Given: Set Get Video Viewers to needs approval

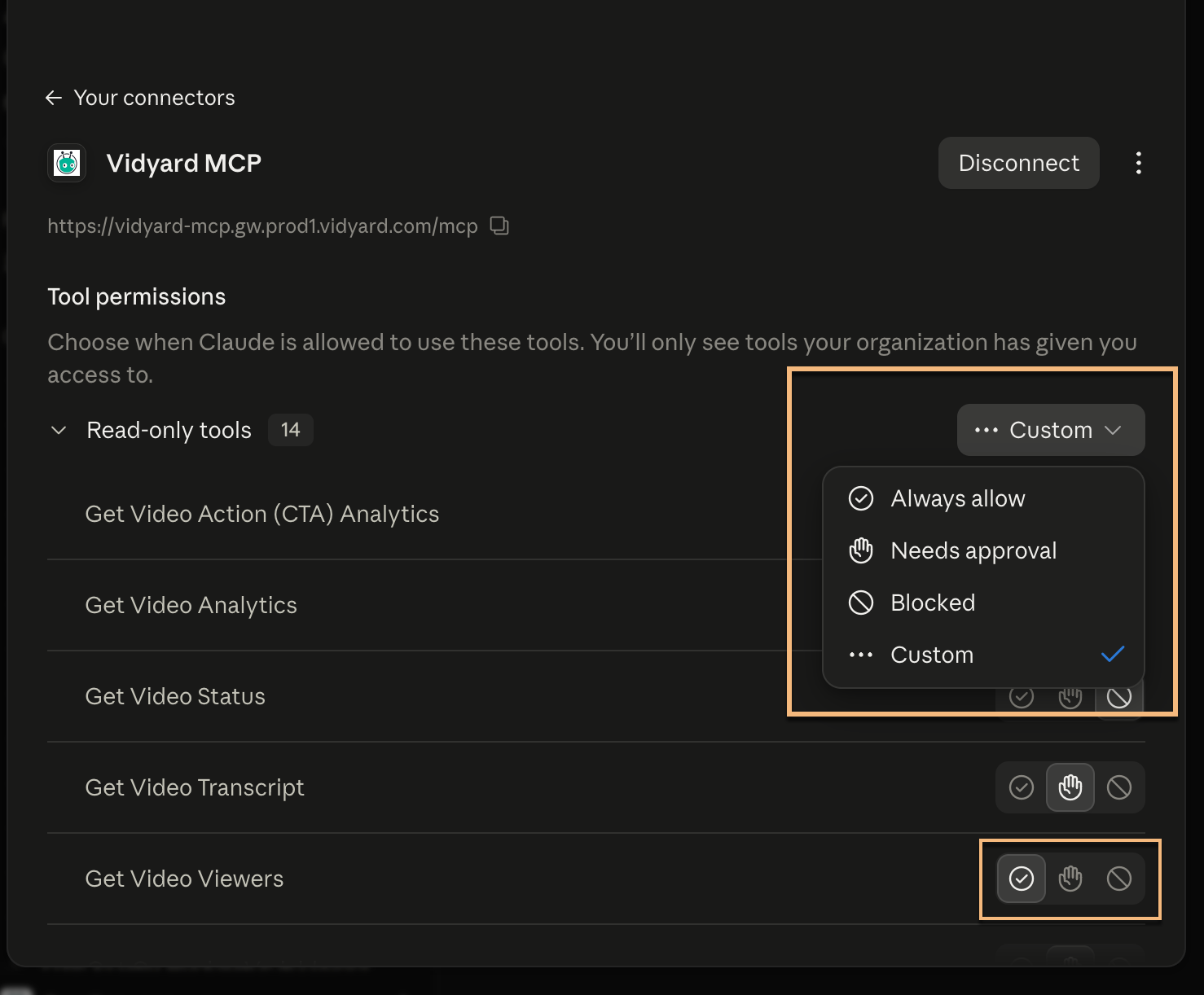Looking at the screenshot, I should 1070,879.
